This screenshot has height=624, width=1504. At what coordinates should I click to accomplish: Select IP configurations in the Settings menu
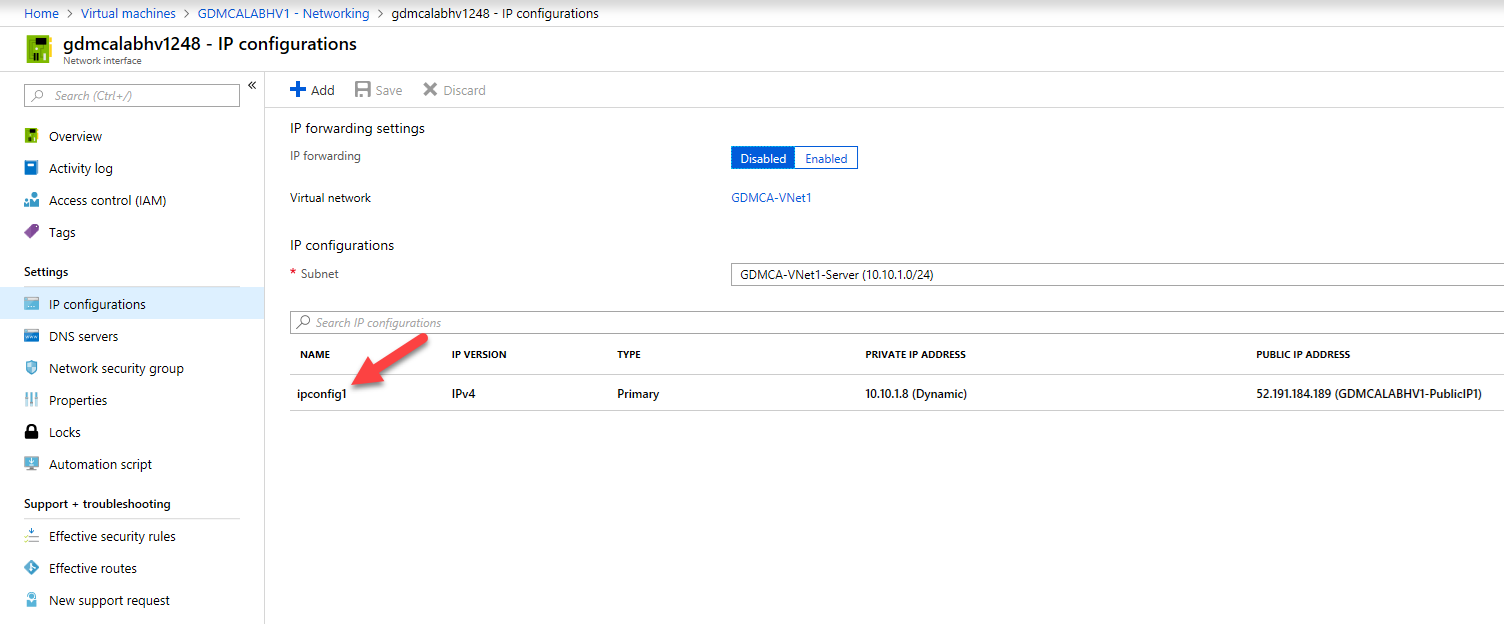coord(132,304)
